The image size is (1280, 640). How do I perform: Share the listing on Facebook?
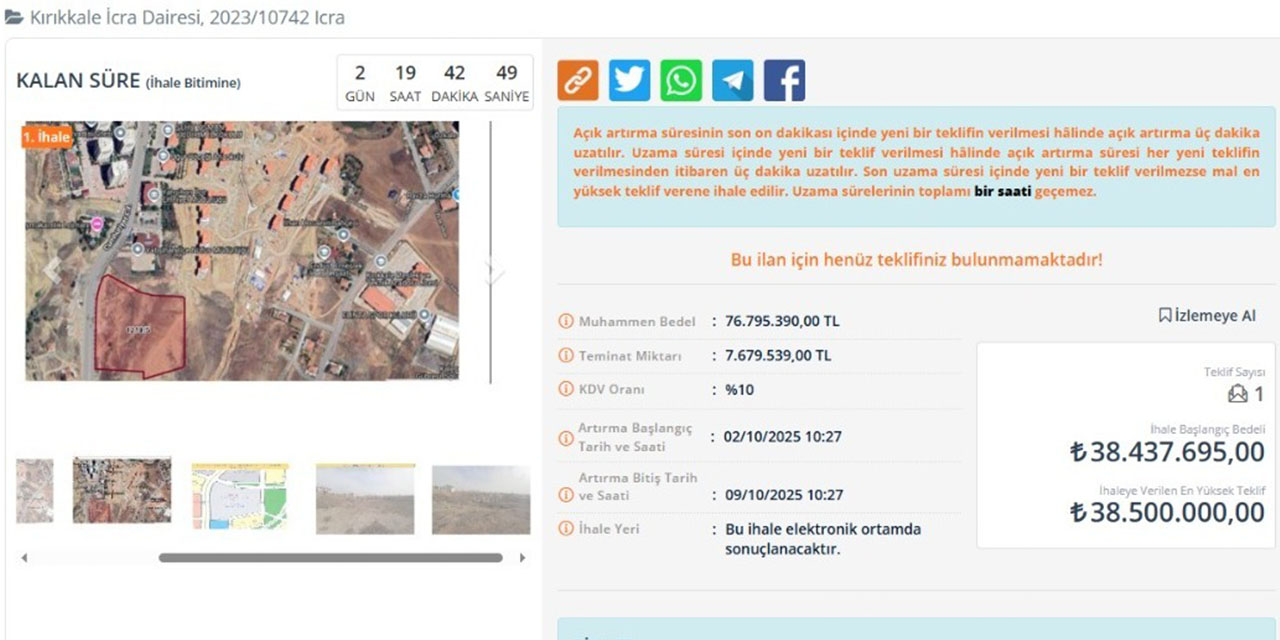pyautogui.click(x=785, y=81)
